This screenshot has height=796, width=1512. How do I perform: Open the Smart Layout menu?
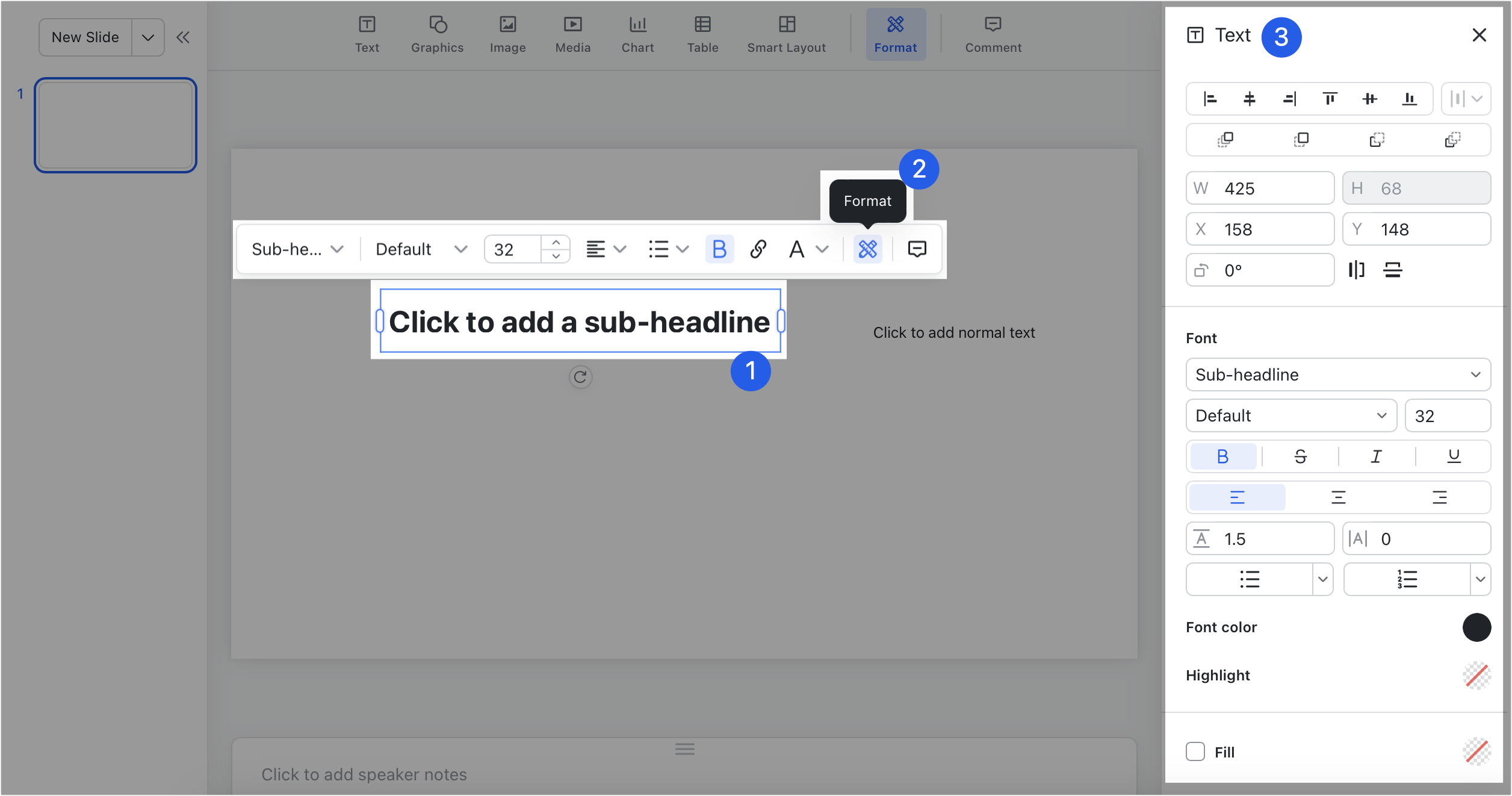[x=786, y=34]
